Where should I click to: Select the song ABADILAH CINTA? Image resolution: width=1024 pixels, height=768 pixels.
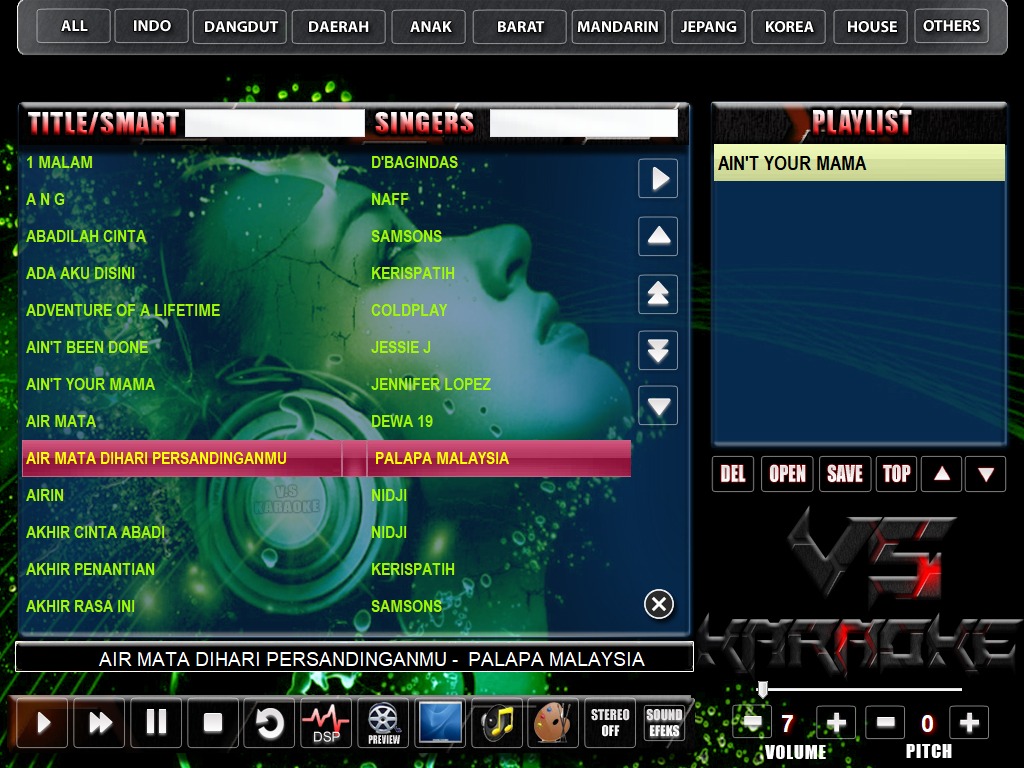[86, 236]
